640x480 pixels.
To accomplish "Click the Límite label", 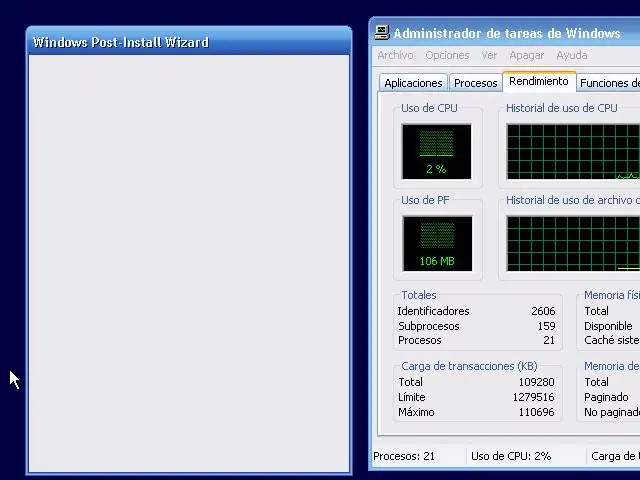I will 411,397.
